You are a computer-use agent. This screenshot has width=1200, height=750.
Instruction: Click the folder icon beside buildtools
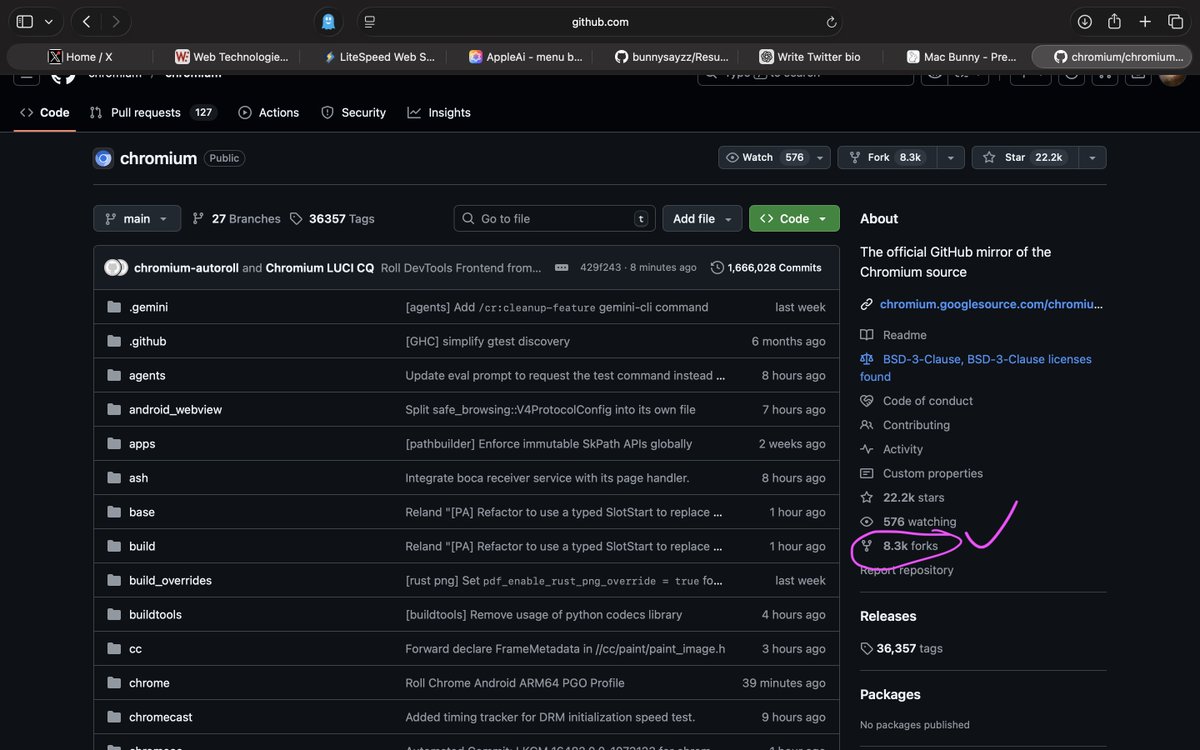click(114, 614)
